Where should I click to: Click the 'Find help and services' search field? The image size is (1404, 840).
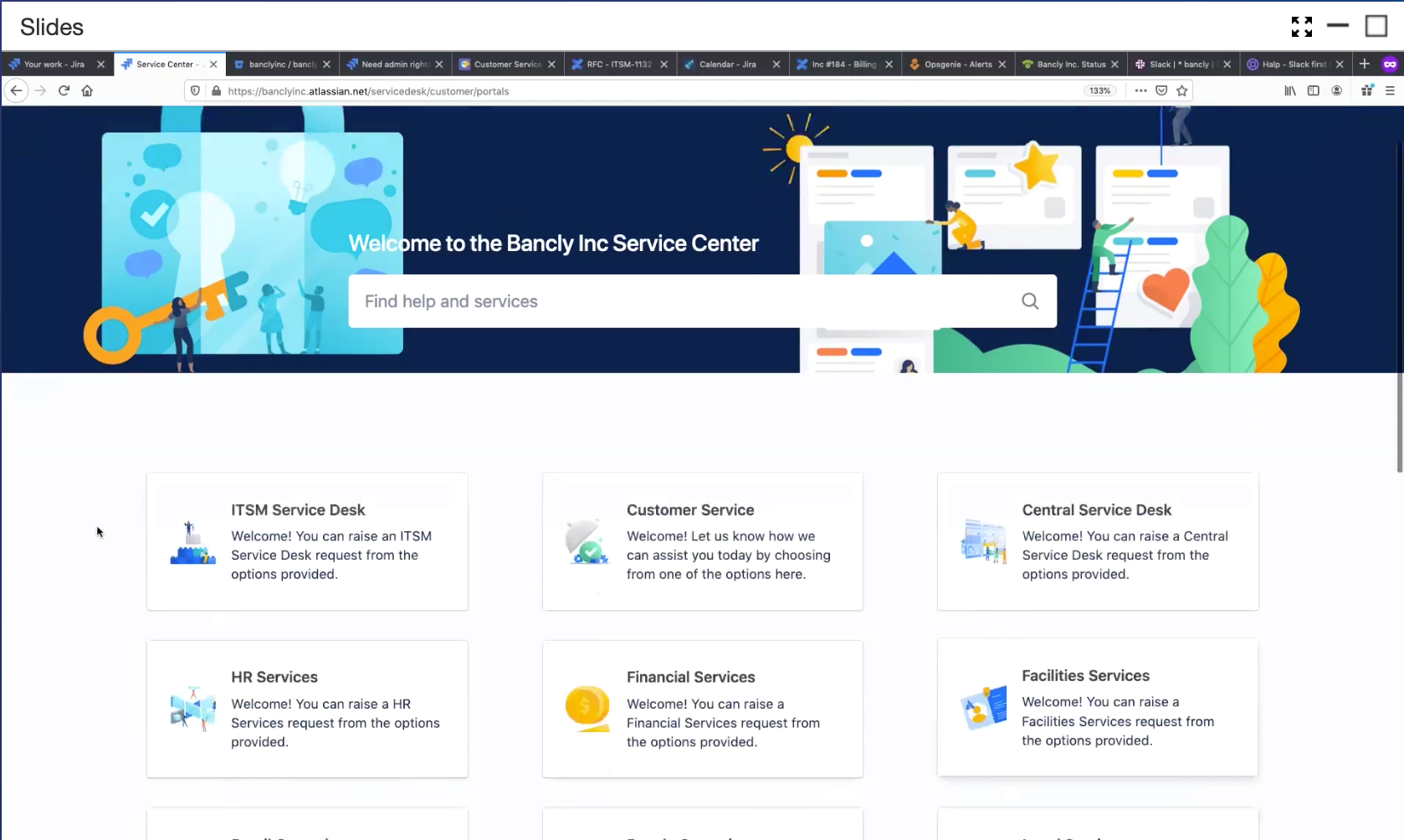702,301
